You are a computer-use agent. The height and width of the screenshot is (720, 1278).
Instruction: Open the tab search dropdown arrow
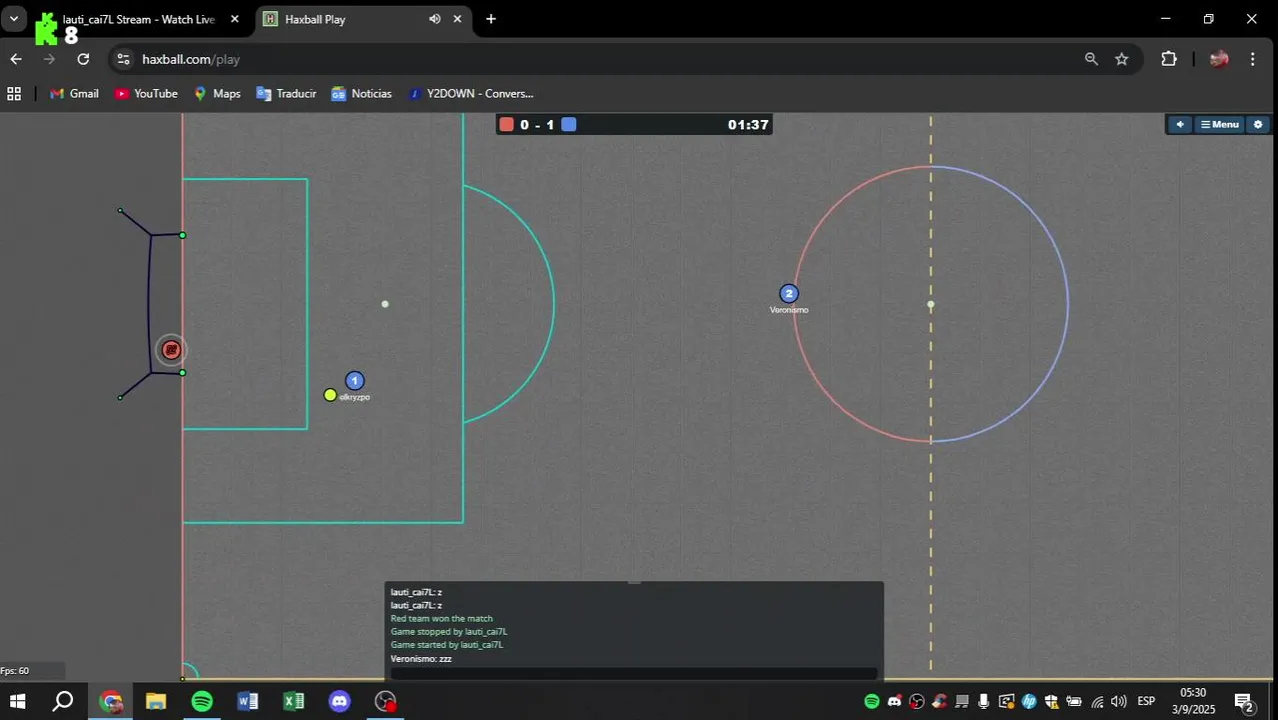(x=14, y=19)
